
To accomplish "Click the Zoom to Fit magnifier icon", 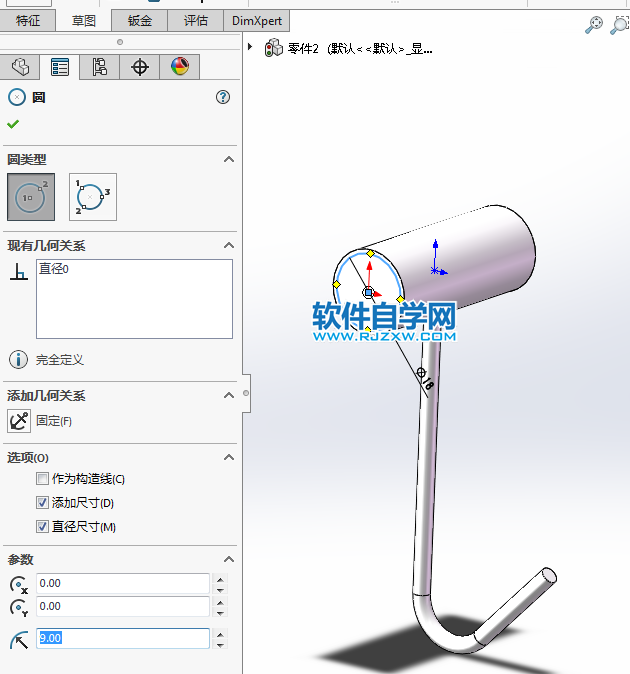I will (x=594, y=25).
